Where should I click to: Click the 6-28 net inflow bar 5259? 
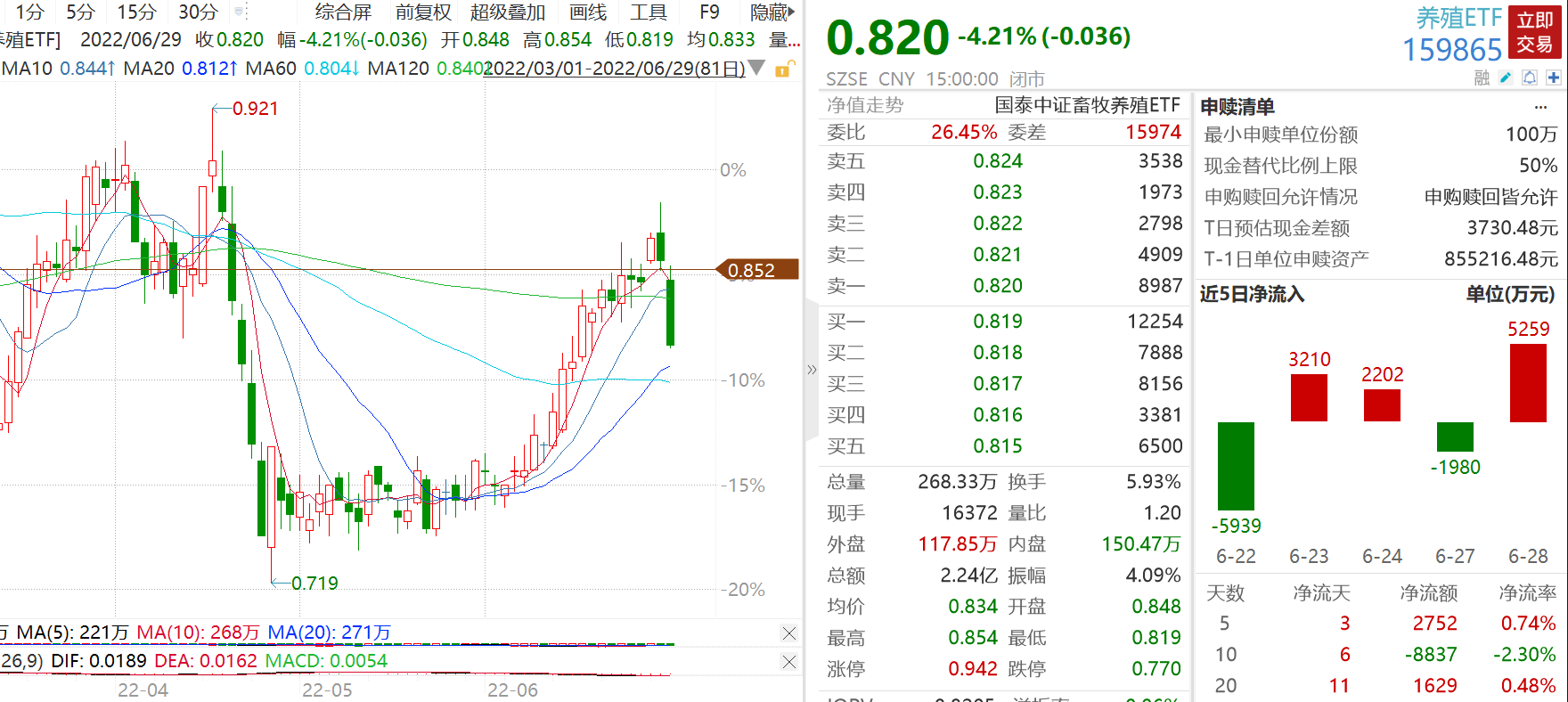point(1528,383)
